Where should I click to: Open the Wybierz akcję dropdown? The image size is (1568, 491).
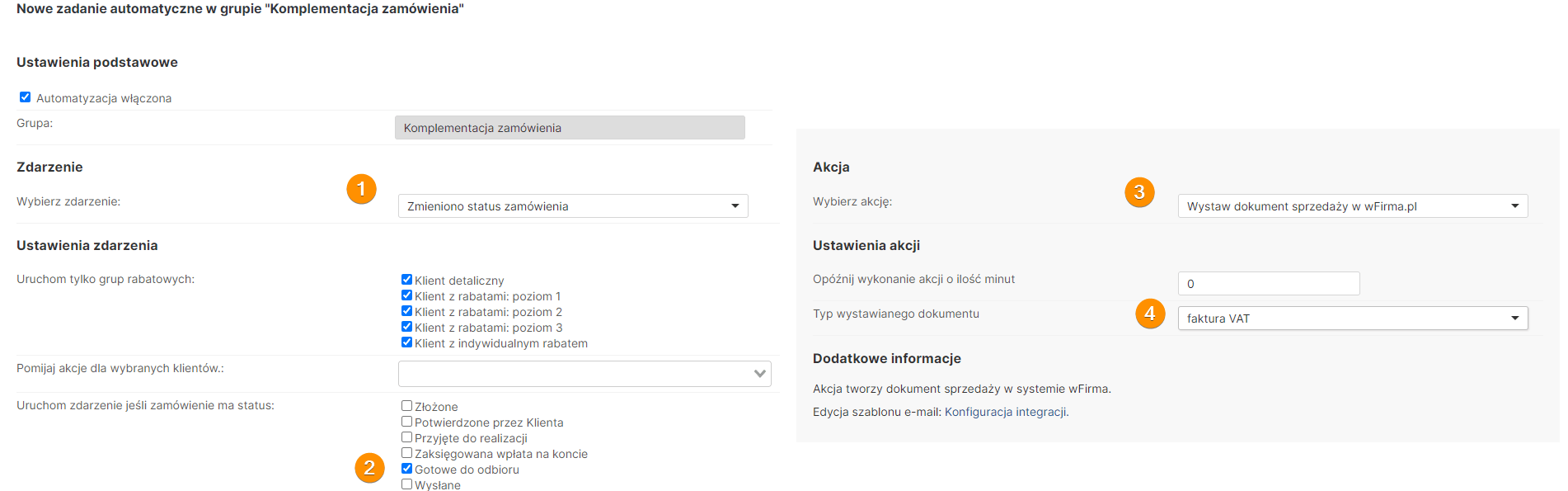(x=1352, y=206)
